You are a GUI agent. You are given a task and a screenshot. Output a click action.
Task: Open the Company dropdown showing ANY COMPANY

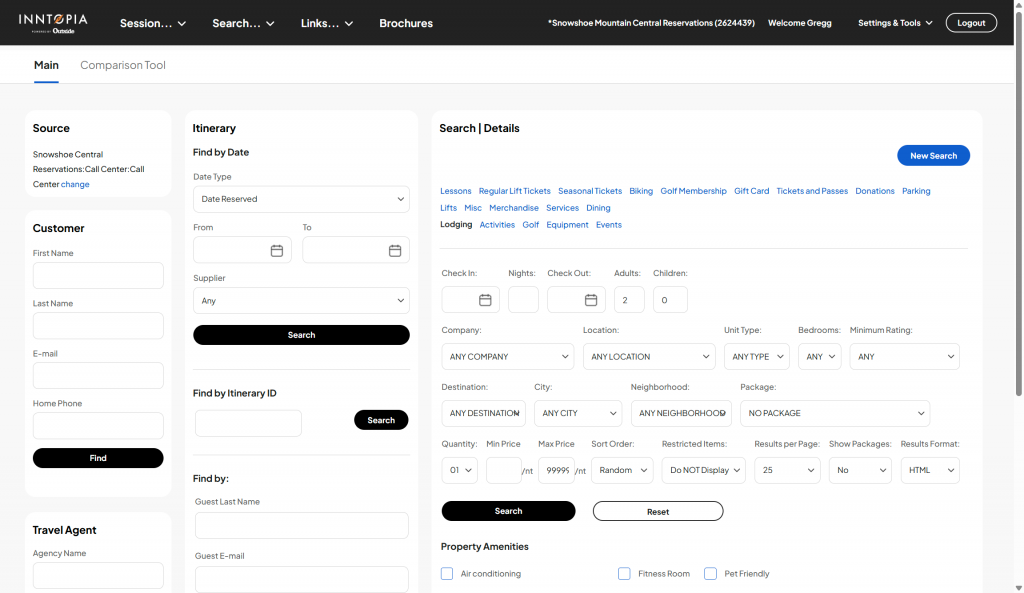[x=507, y=357]
